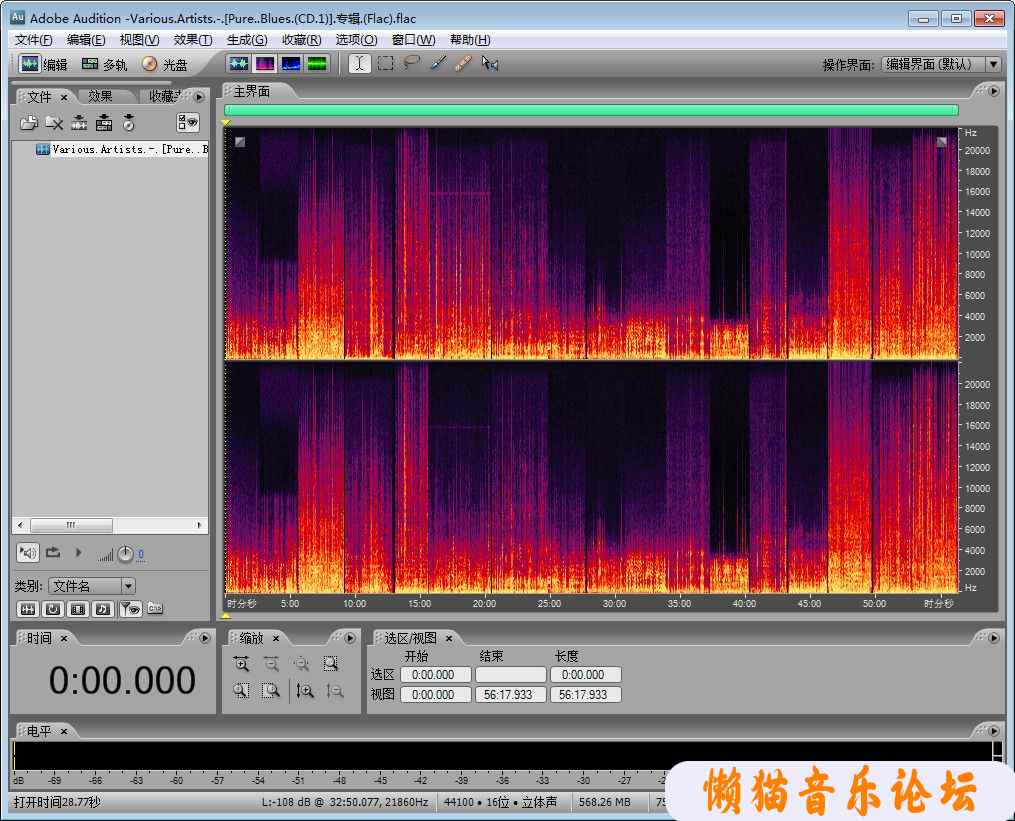Screen dimensions: 1015x821
Task: Toggle show video files filter button
Action: point(78,609)
